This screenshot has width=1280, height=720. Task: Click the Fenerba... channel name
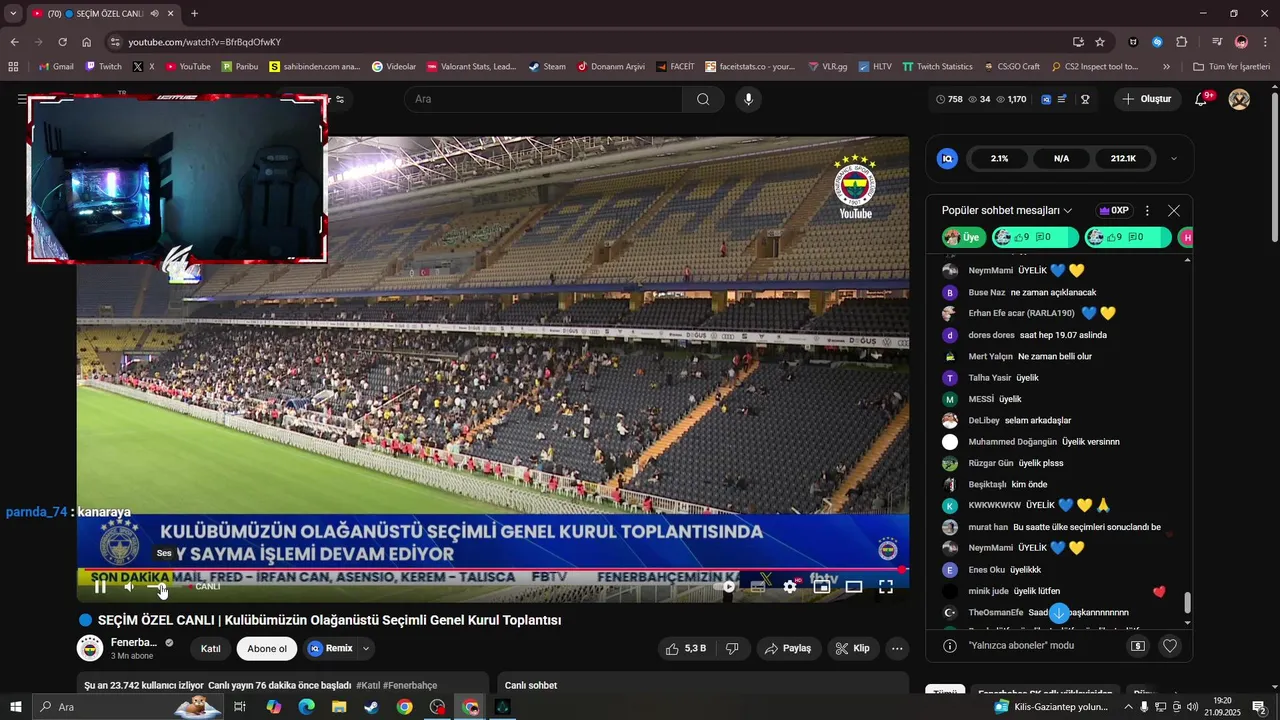pyautogui.click(x=134, y=642)
